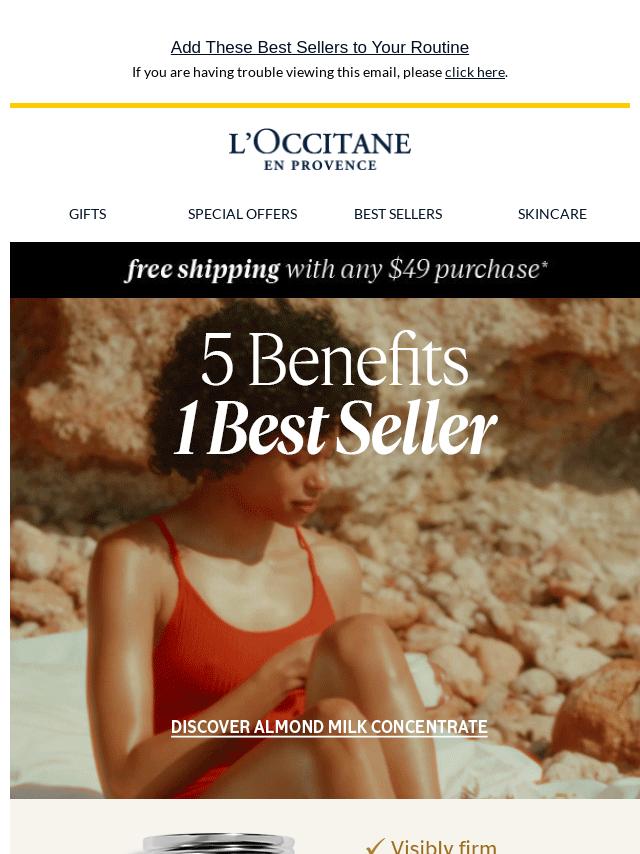Click the yellow divider bar under header
The height and width of the screenshot is (854, 640).
[x=320, y=105]
